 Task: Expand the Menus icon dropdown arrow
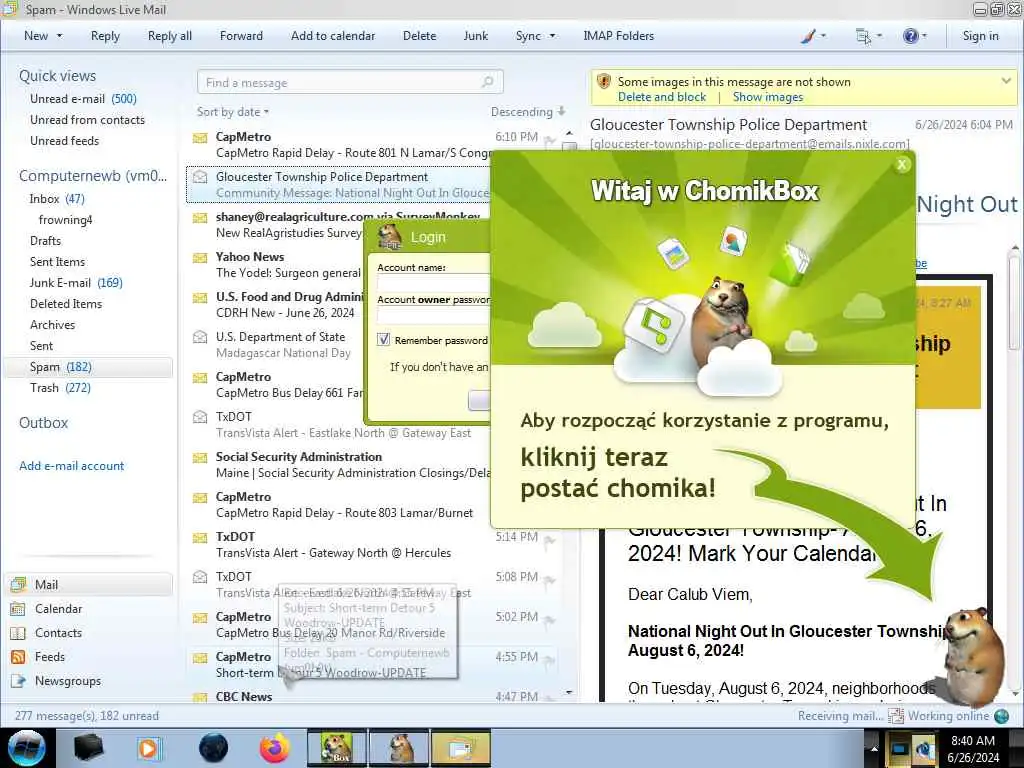879,36
